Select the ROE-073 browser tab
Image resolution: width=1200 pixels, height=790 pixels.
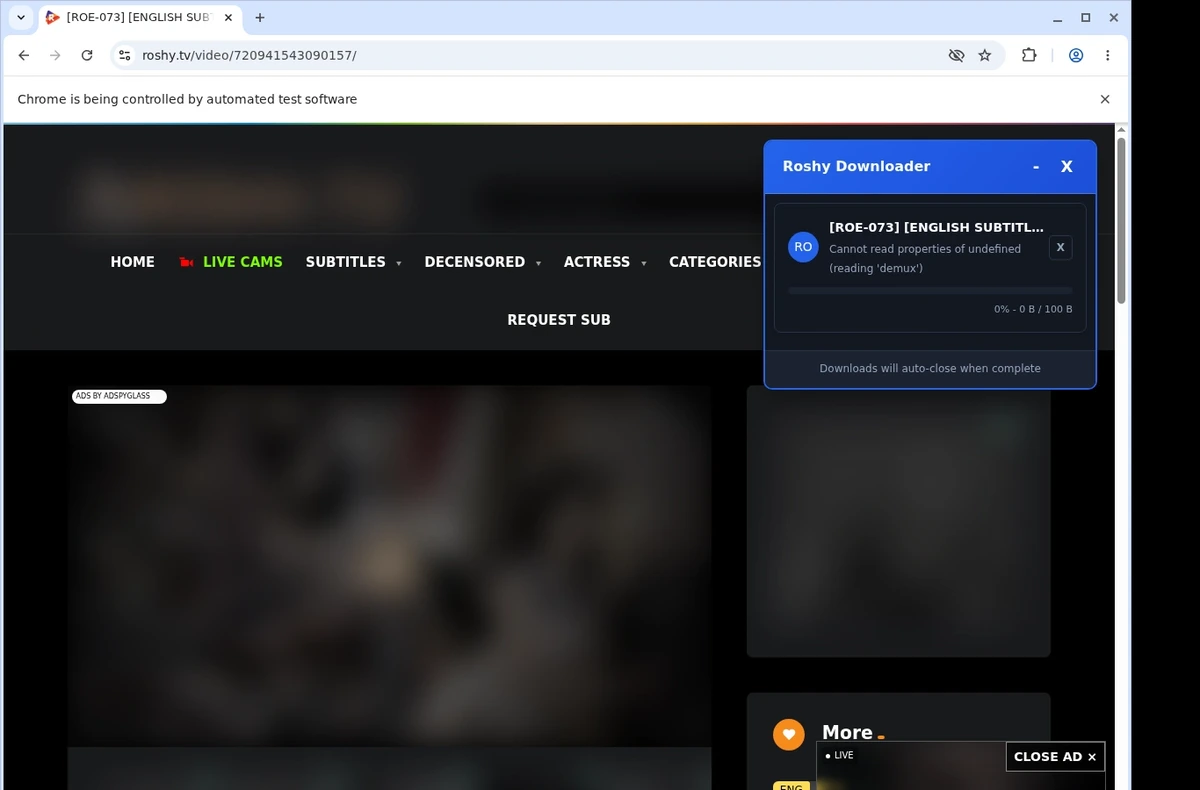pyautogui.click(x=140, y=18)
